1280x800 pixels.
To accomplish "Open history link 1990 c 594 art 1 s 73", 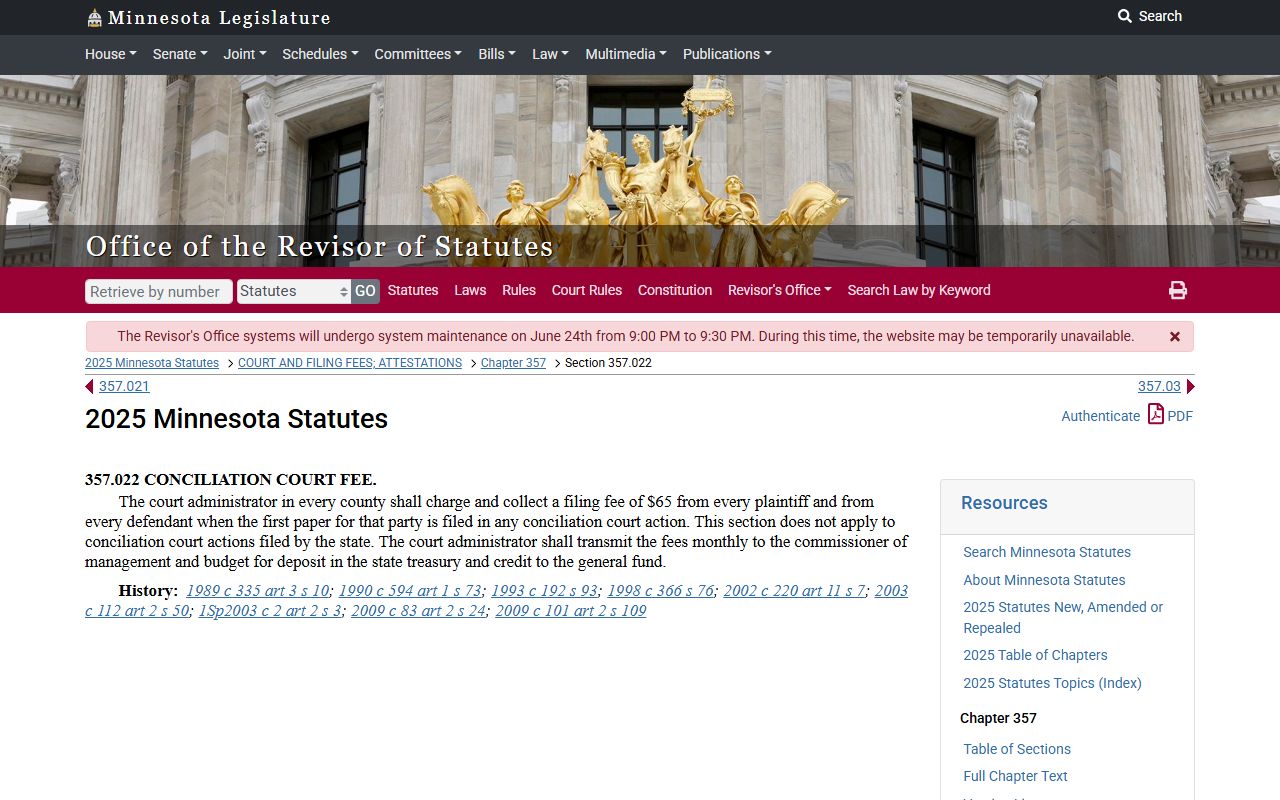I will point(410,591).
